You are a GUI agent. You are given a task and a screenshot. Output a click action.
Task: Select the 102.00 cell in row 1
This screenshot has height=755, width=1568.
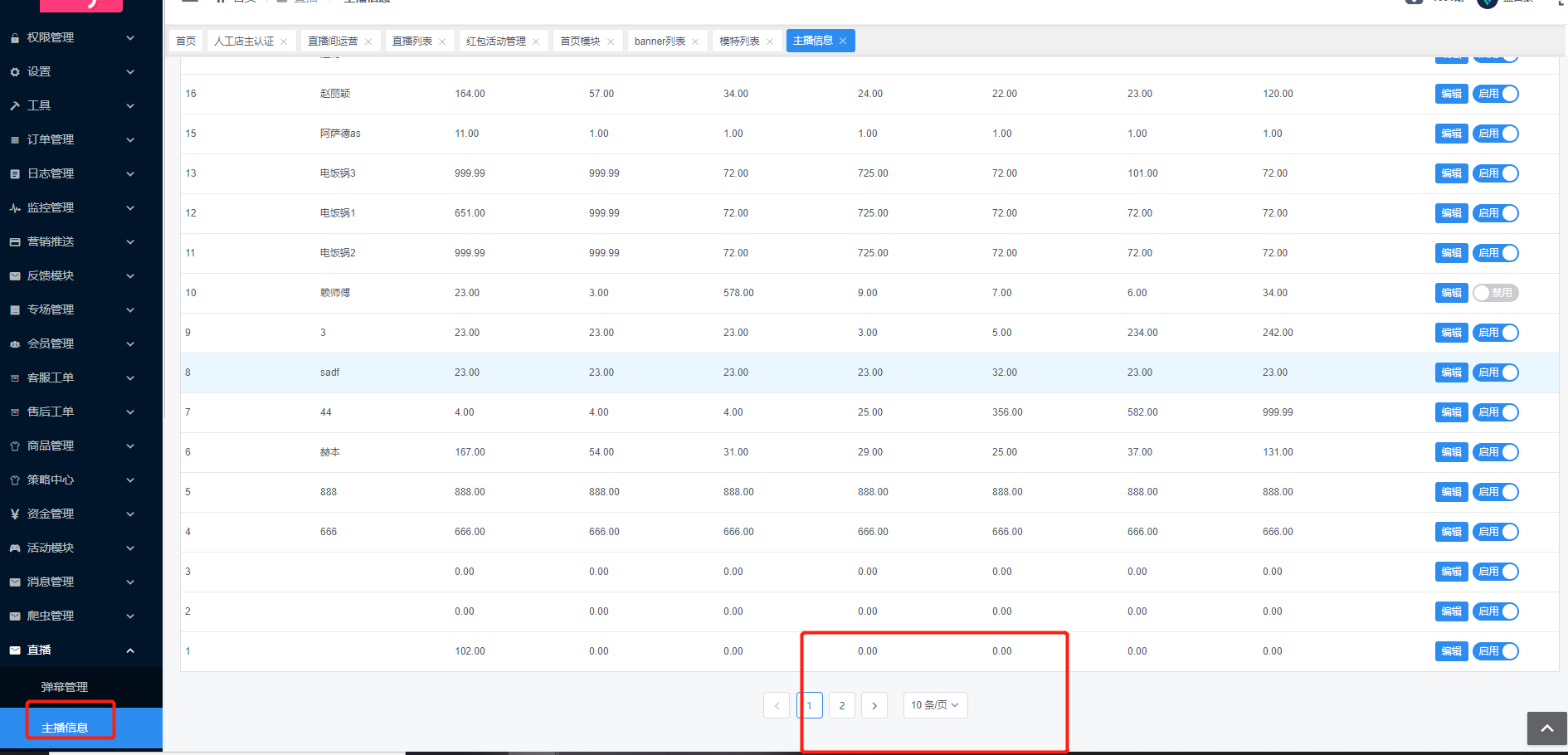[x=470, y=651]
